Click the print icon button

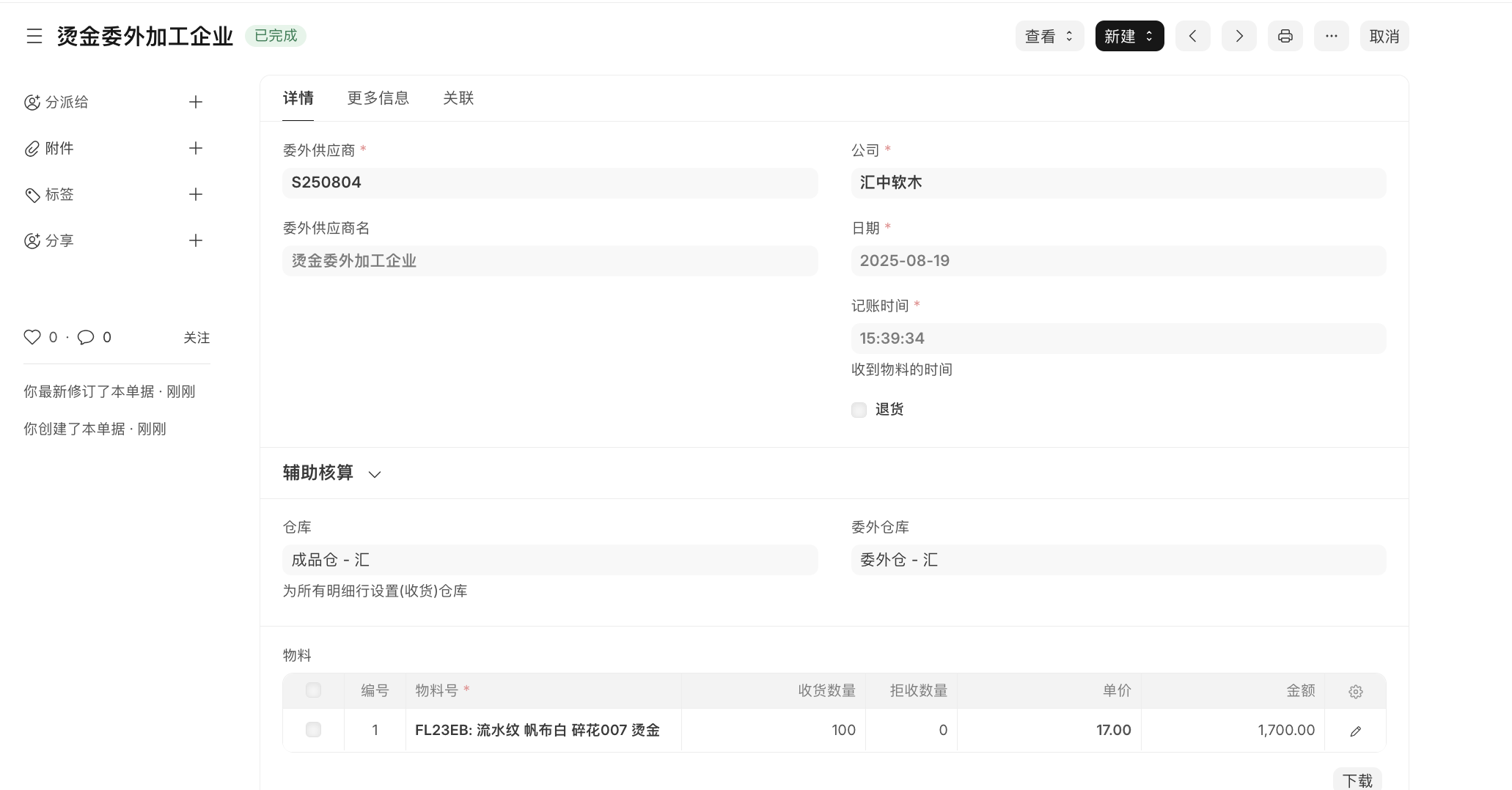point(1285,36)
